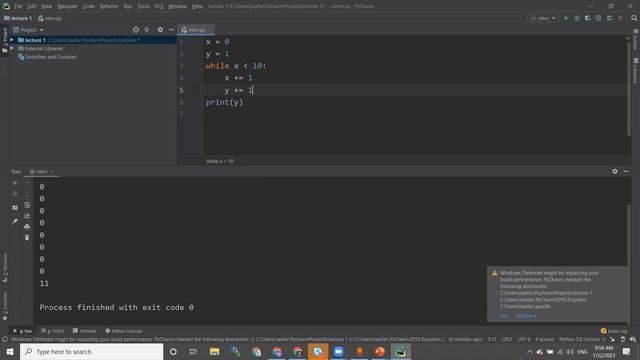Image resolution: width=640 pixels, height=360 pixels.
Task: Open the View menu
Action: tap(47, 6)
